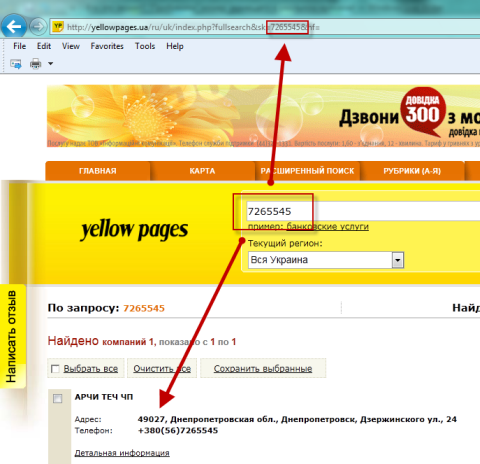Image resolution: width=480 pixels, height=464 pixels.
Task: Click the yellow pages logo
Action: [134, 230]
